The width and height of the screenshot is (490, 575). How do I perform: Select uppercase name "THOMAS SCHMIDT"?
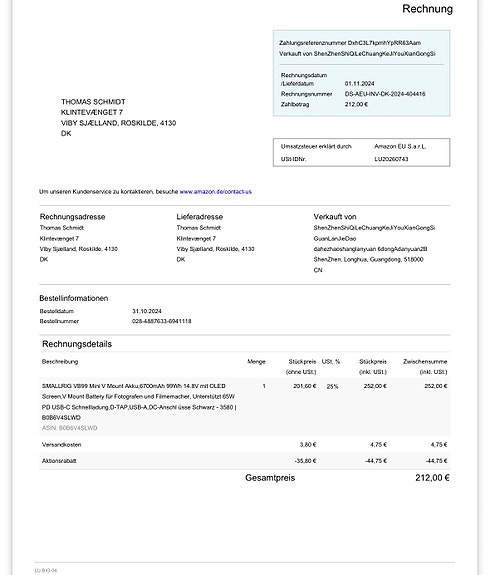tap(93, 102)
